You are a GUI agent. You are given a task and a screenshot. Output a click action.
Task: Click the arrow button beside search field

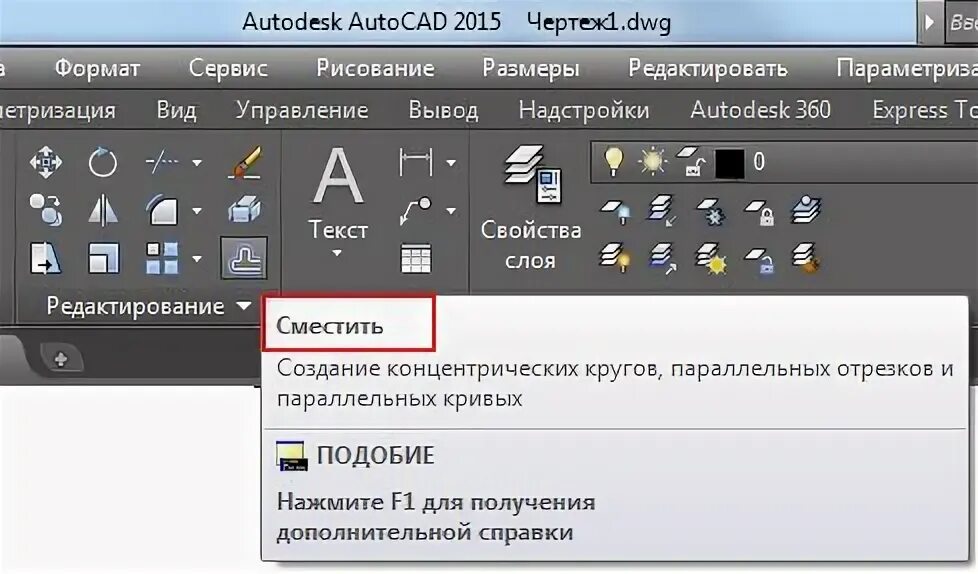click(929, 22)
